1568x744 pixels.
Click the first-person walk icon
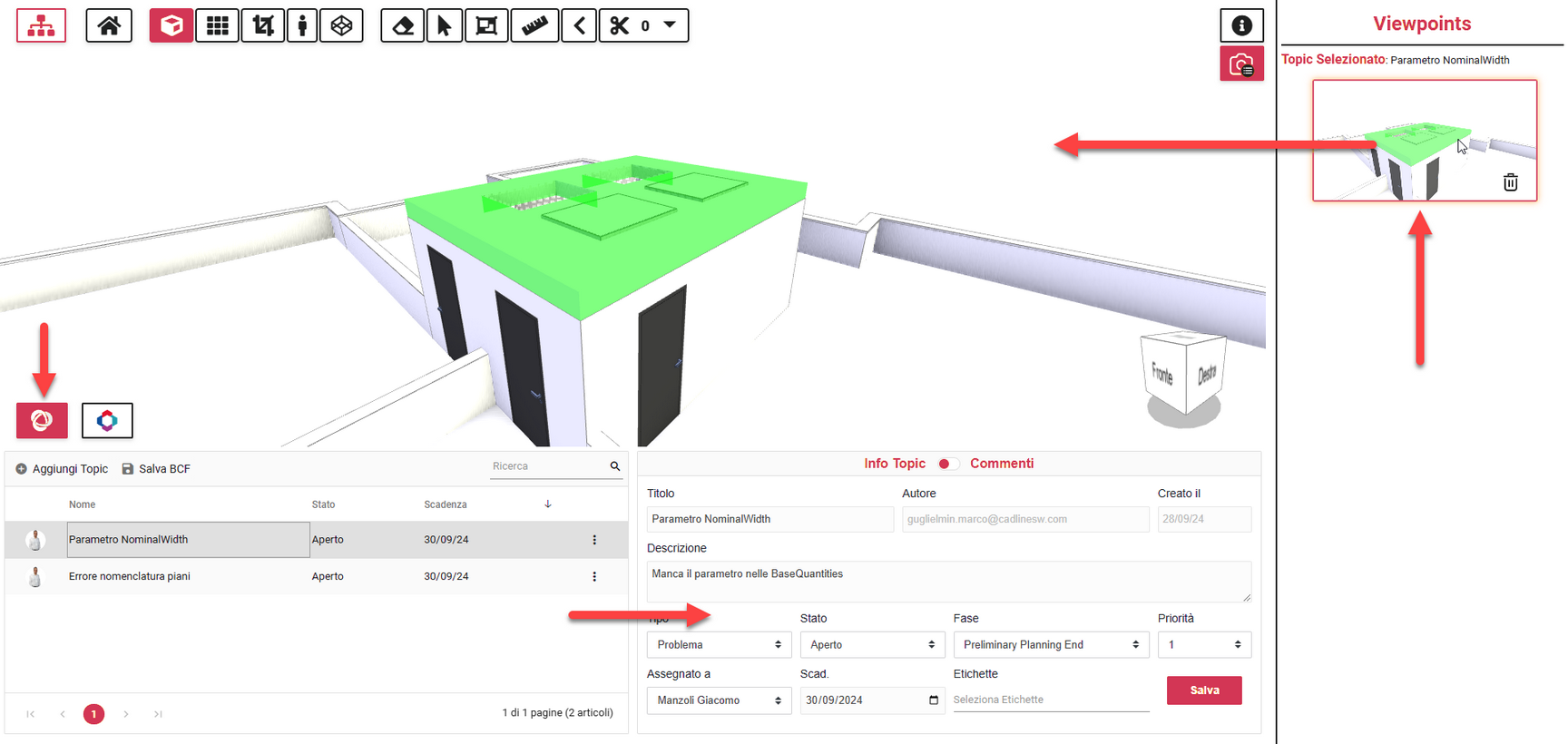tap(302, 25)
